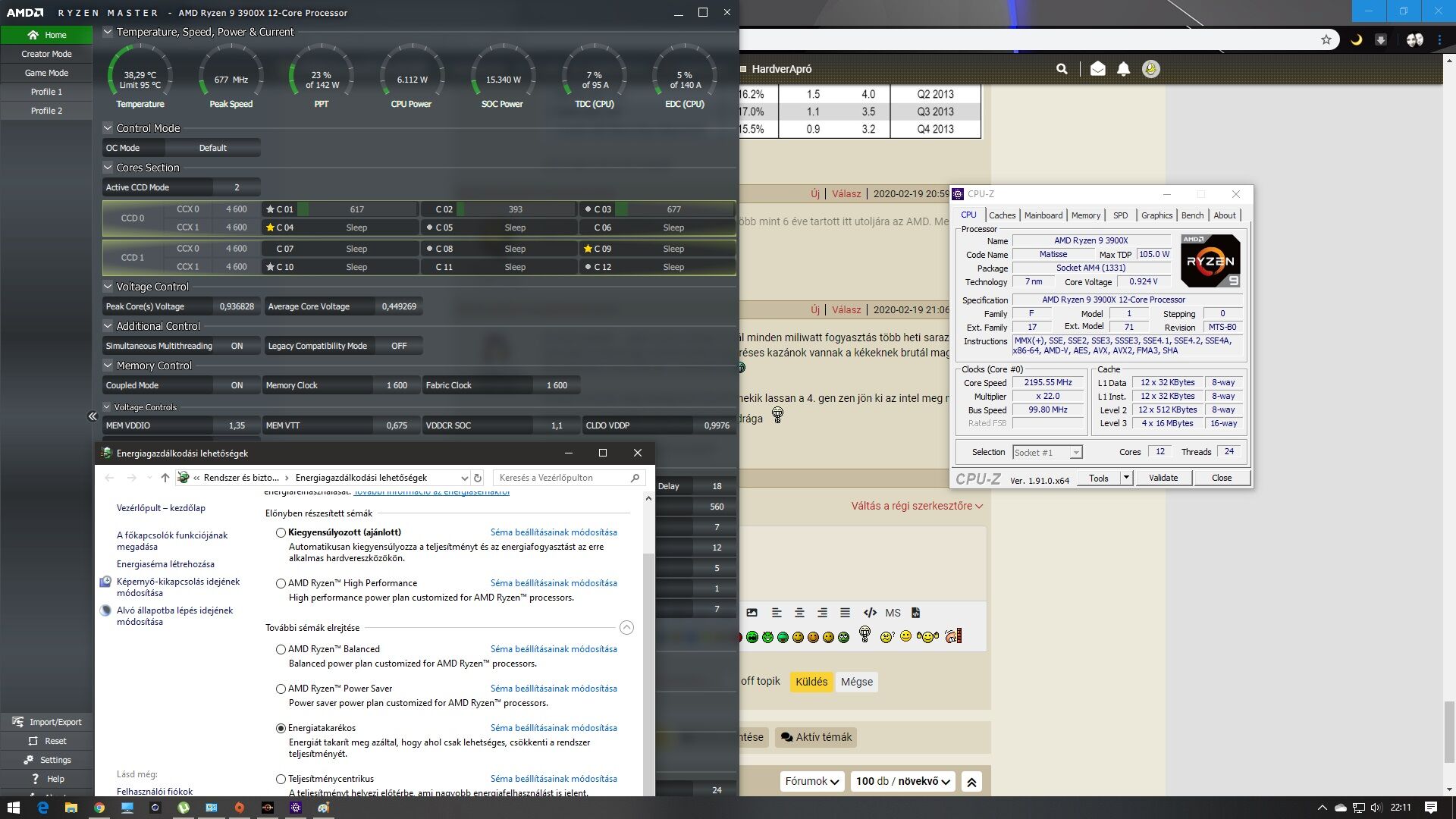1456x819 pixels.
Task: Select AMD Ryzen High Performance power plan
Action: (x=281, y=584)
